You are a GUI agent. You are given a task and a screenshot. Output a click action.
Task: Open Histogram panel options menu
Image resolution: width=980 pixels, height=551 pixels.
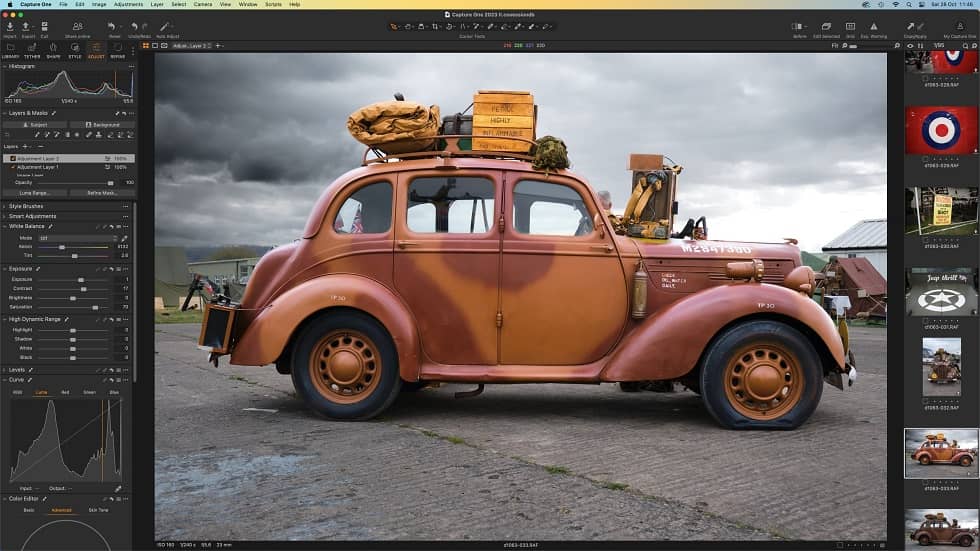(x=131, y=66)
